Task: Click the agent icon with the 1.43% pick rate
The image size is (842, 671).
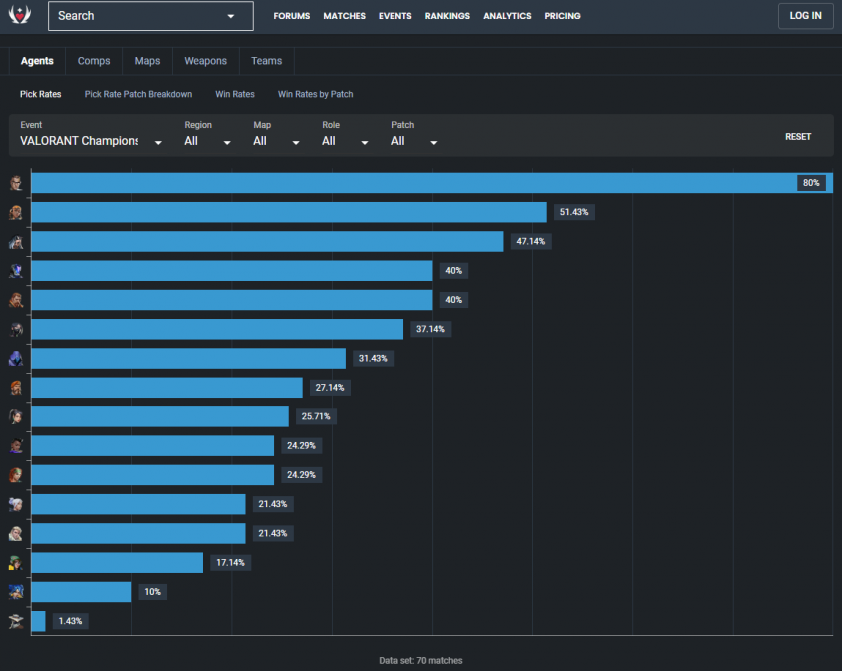Action: point(16,621)
